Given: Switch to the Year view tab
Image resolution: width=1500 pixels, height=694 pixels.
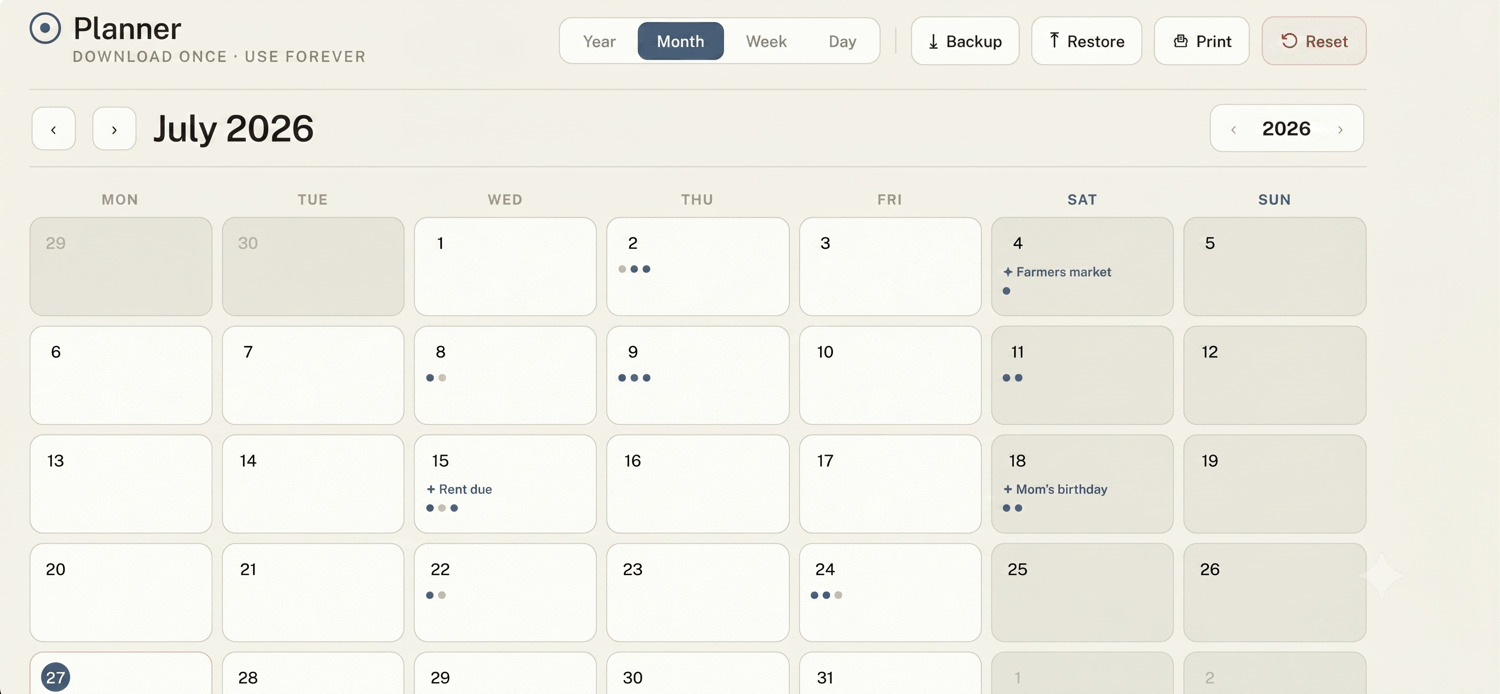Looking at the screenshot, I should (x=599, y=41).
